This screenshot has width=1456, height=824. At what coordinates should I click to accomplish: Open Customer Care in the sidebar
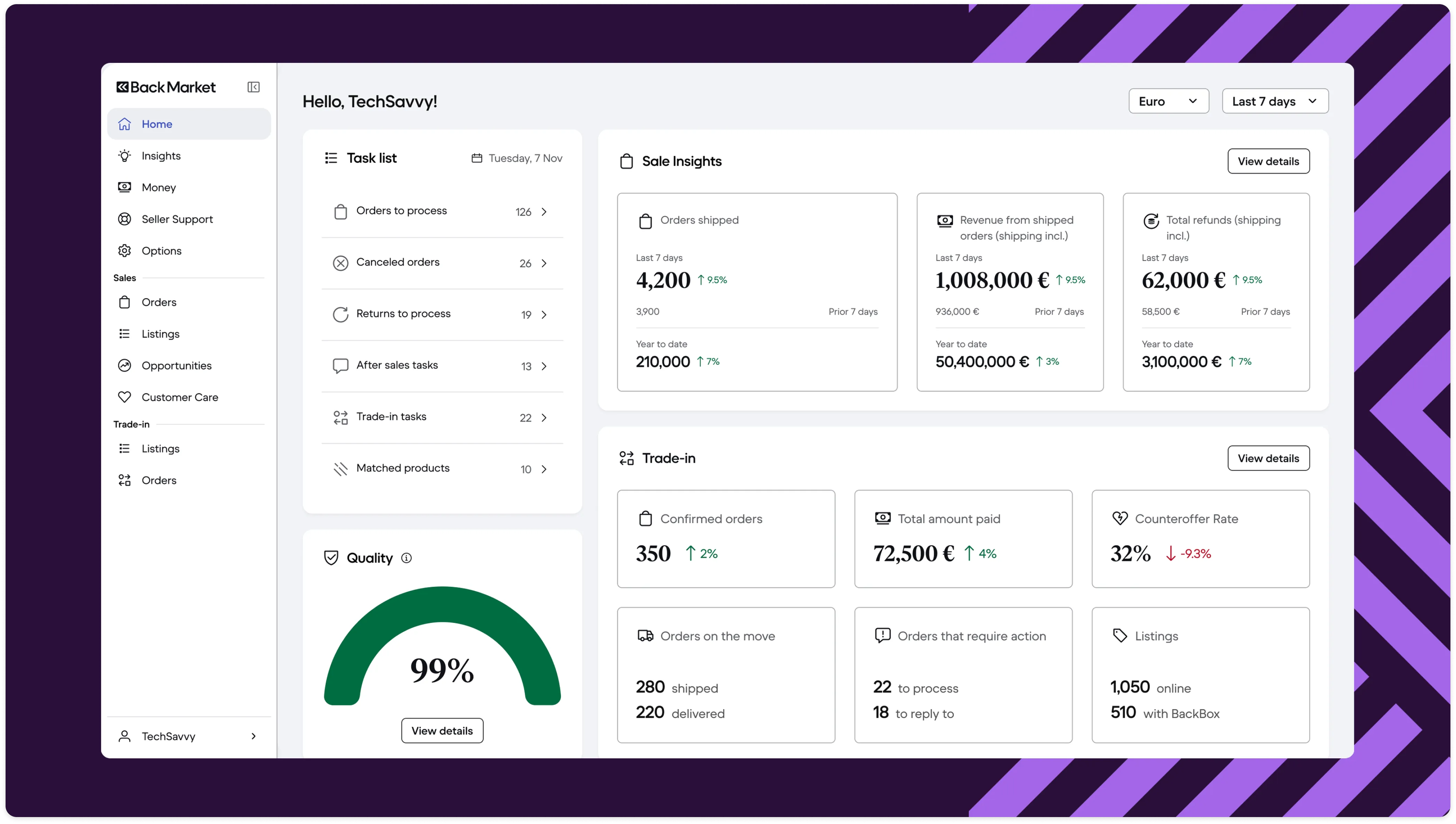[x=189, y=397]
